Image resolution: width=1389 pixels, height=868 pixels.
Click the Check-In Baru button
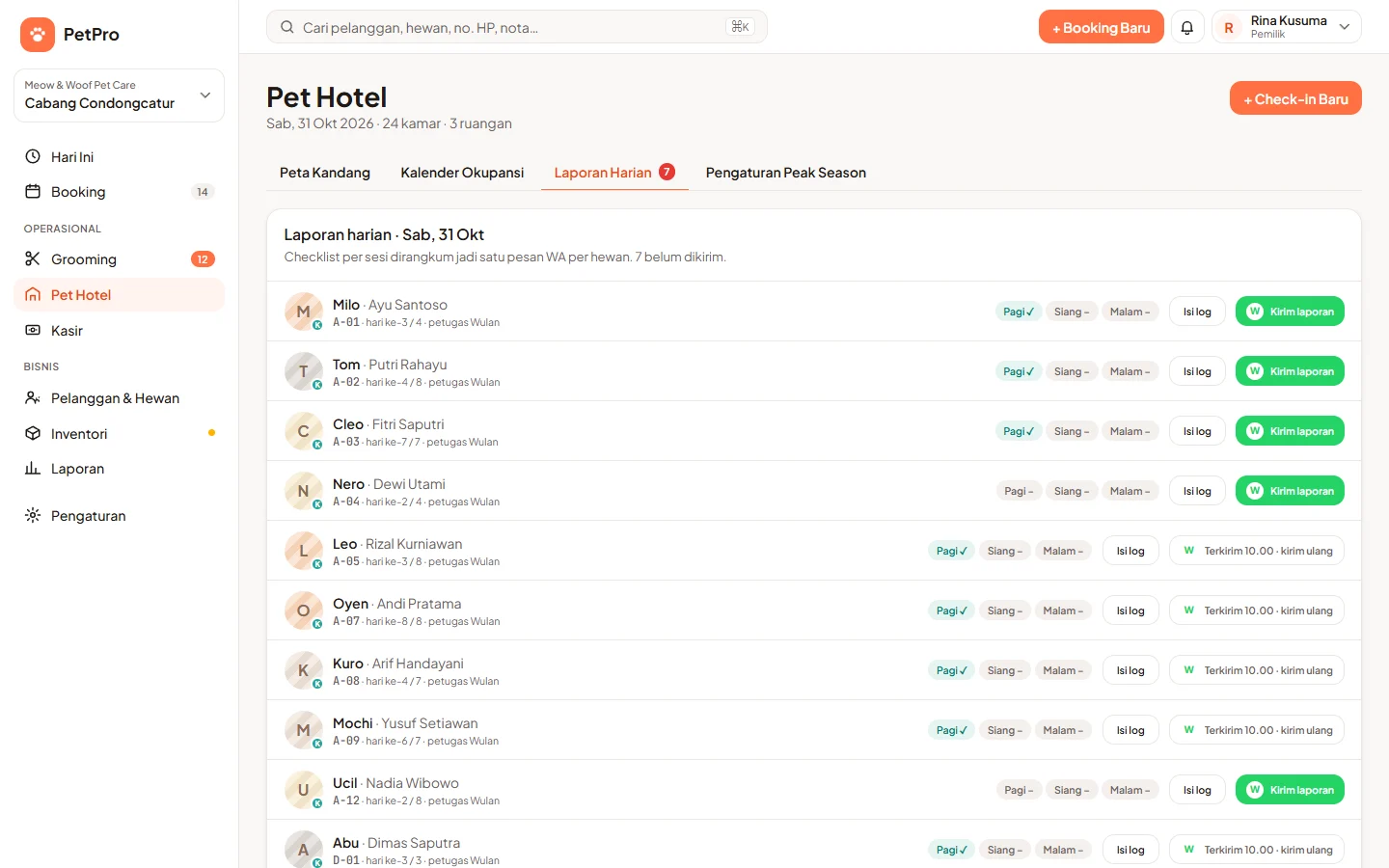1295,98
